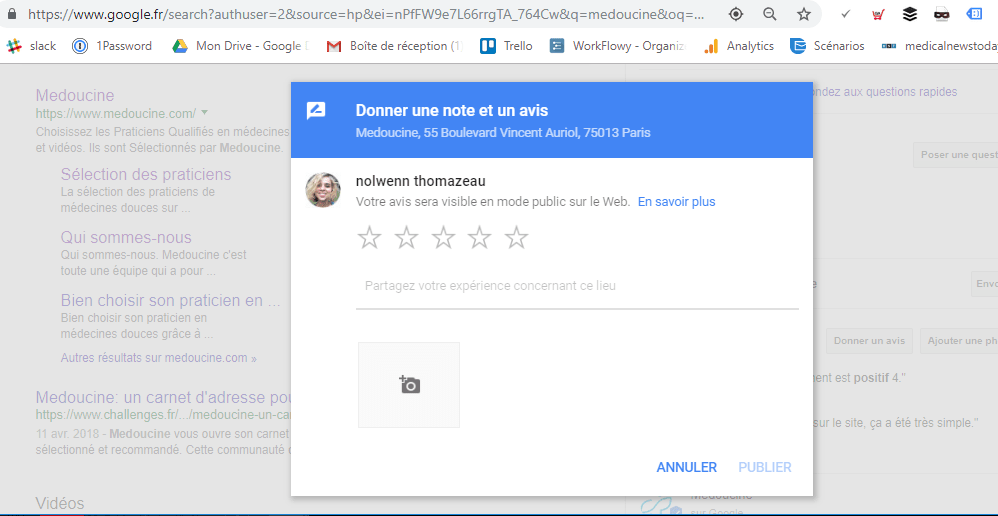This screenshot has height=516, width=998.
Task: Rate one star in the review dialog
Action: tap(369, 238)
